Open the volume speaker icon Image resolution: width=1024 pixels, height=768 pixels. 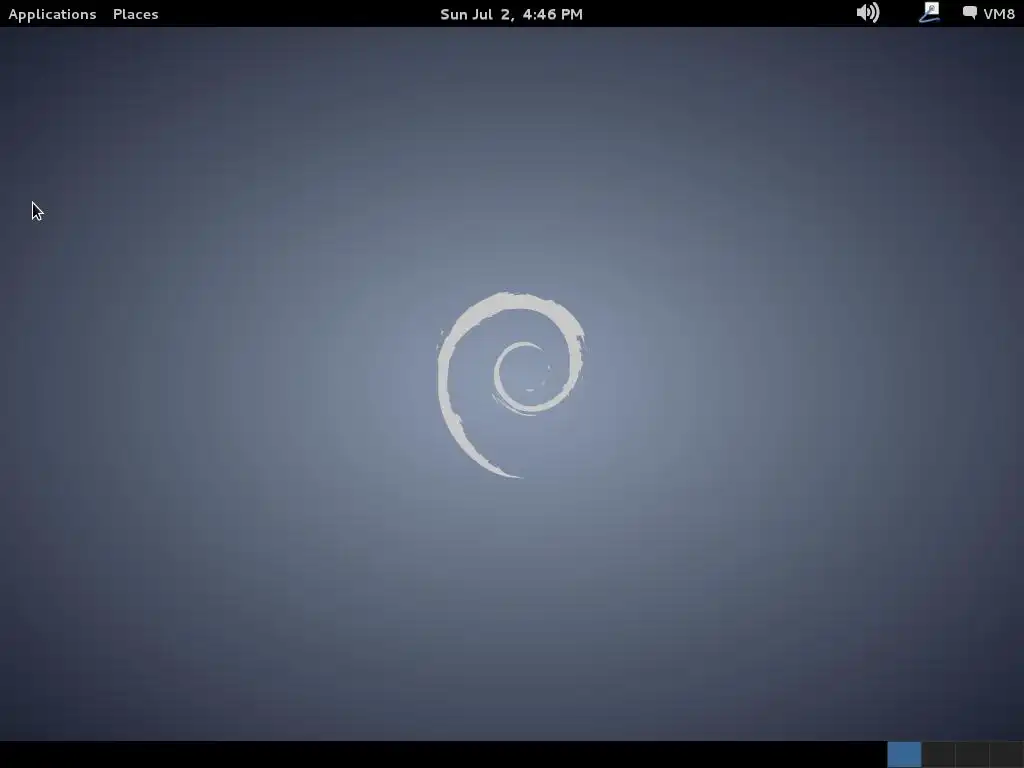868,13
